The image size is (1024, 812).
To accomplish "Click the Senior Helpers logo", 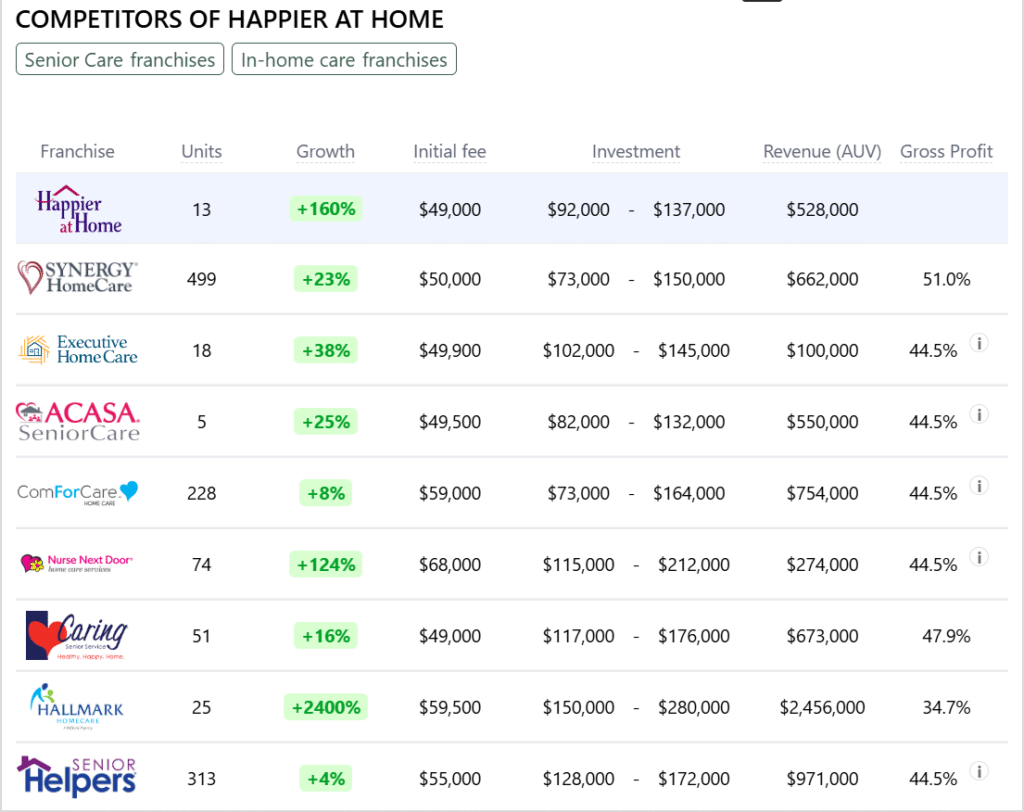I will [76, 777].
